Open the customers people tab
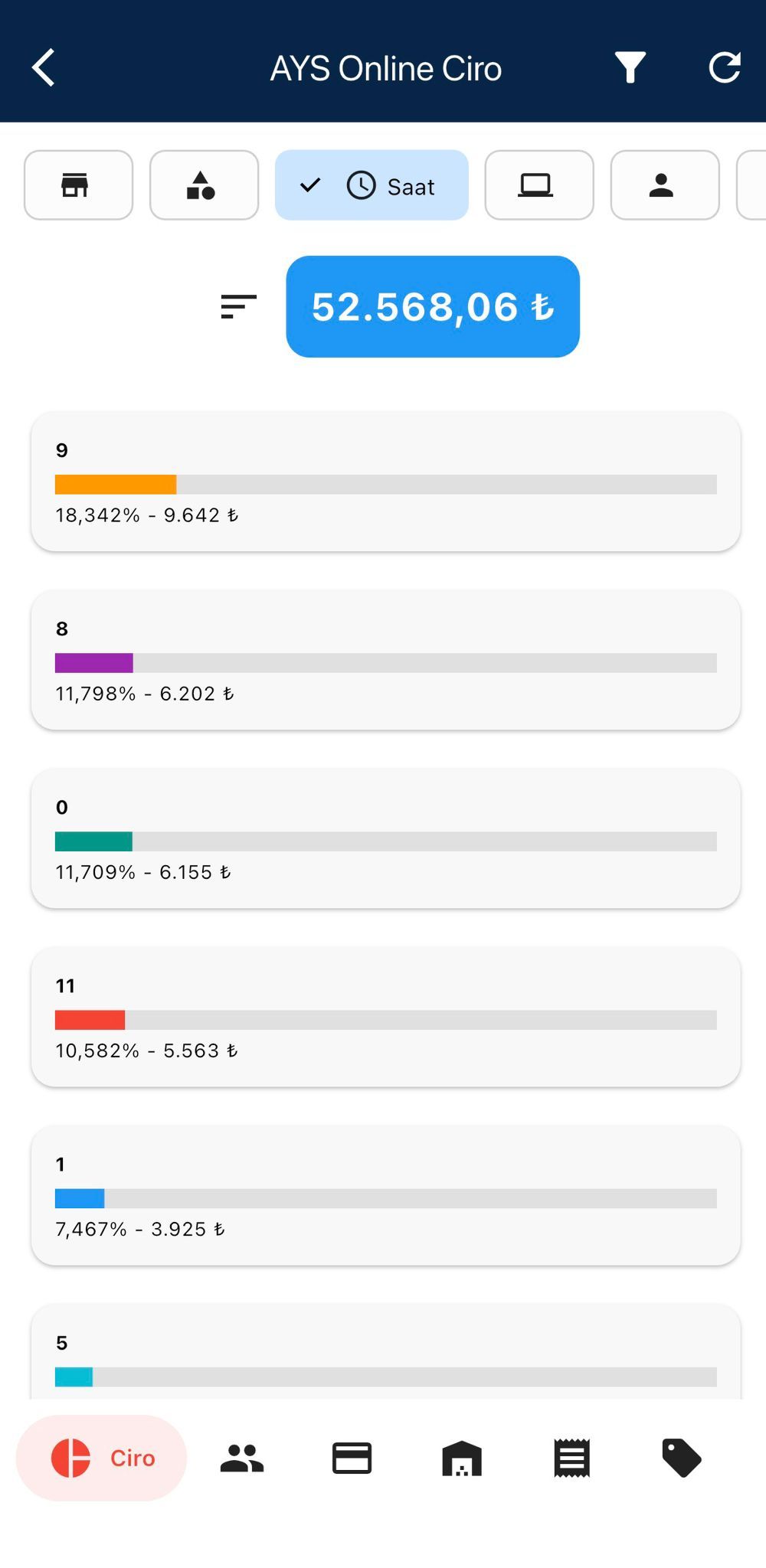 242,1458
